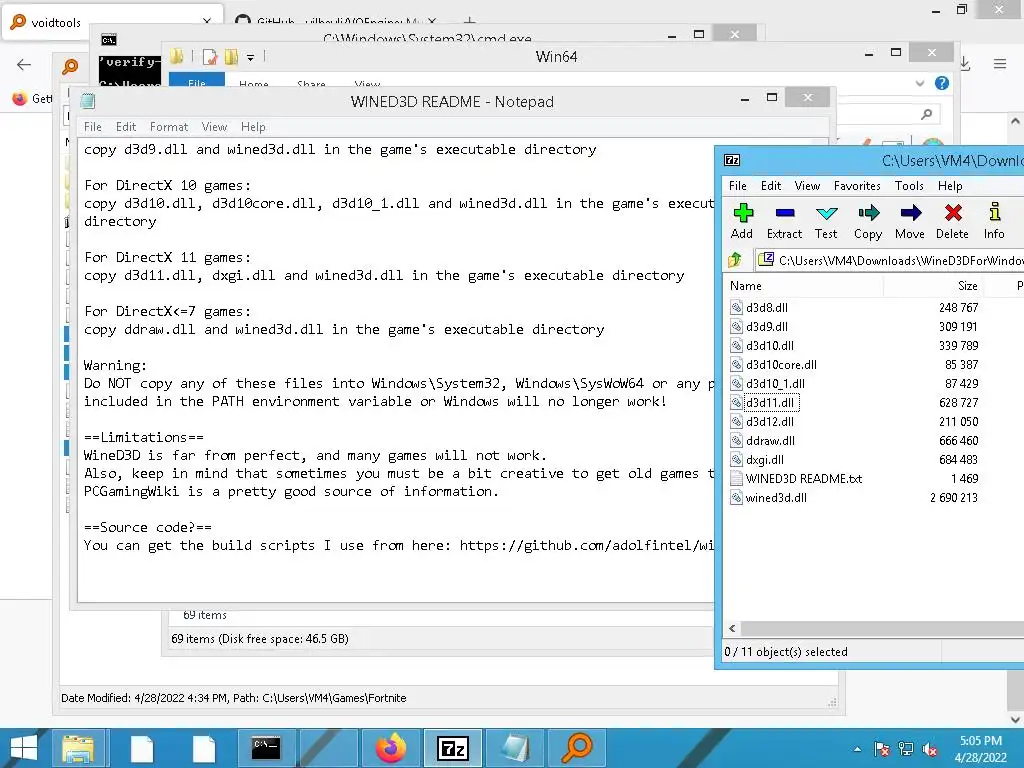The height and width of the screenshot is (768, 1024).
Task: Run Test on archive in 7-Zip
Action: click(826, 221)
